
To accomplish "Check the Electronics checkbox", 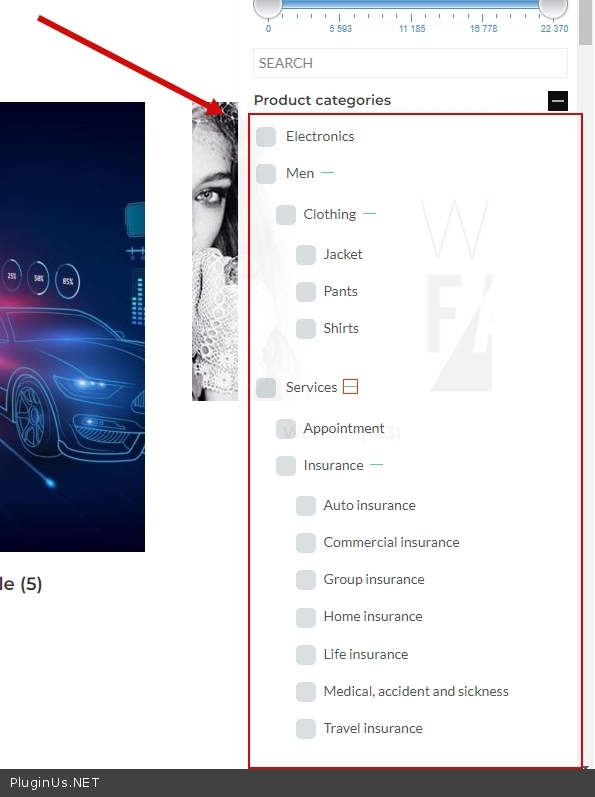I will (x=266, y=137).
